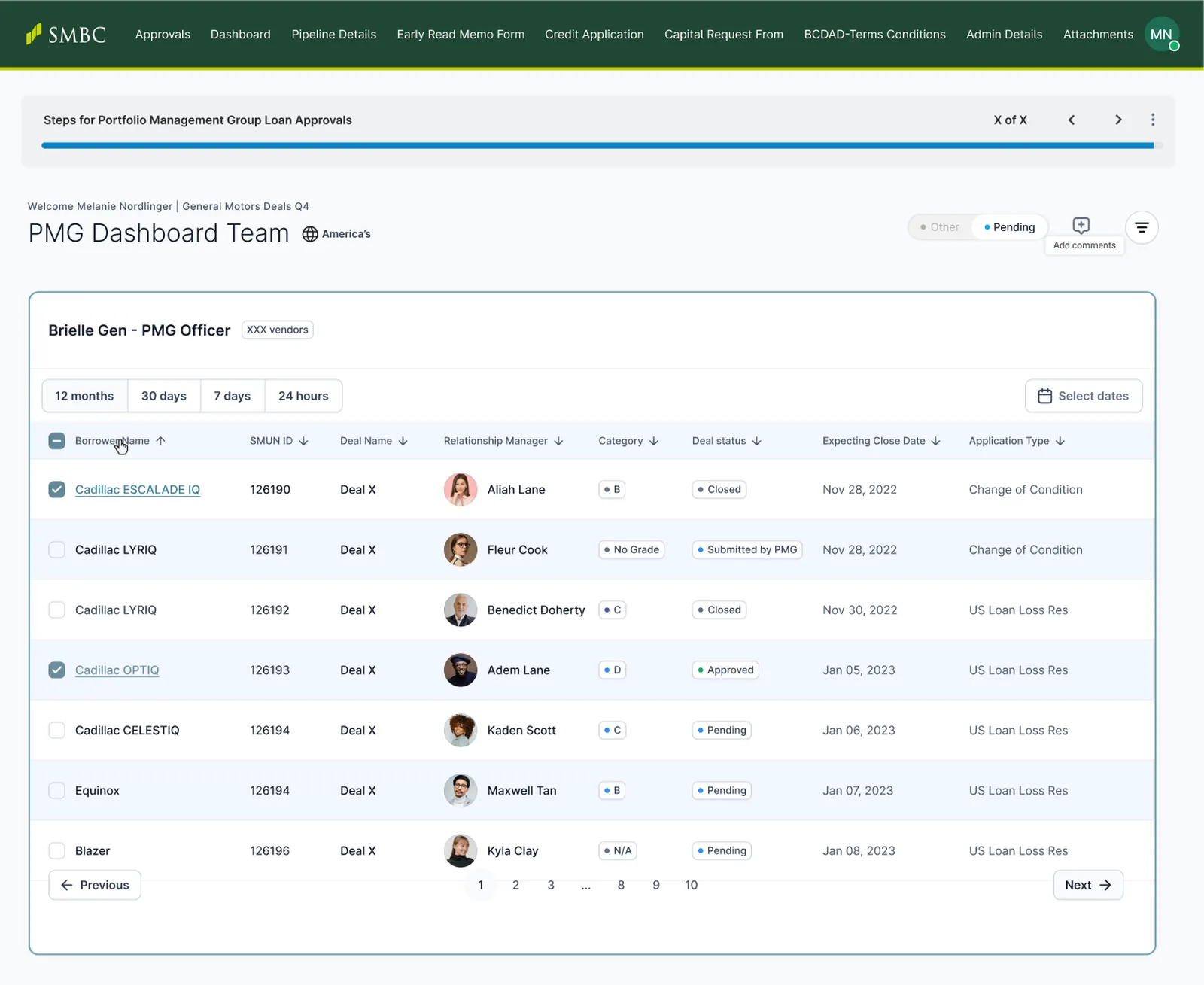Sort by SMUN ID column
Viewport: 1204px width, 985px height.
click(279, 441)
